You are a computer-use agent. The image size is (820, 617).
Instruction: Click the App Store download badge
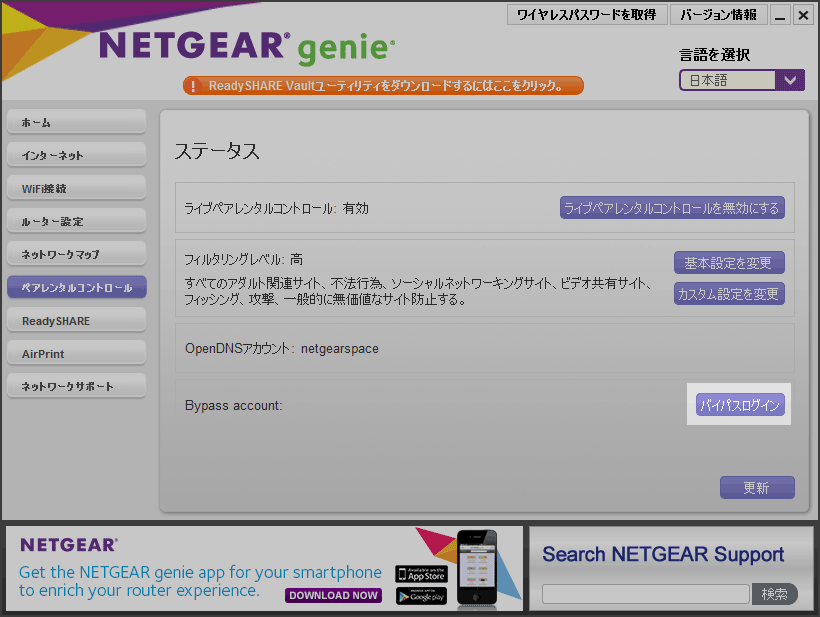(x=421, y=574)
